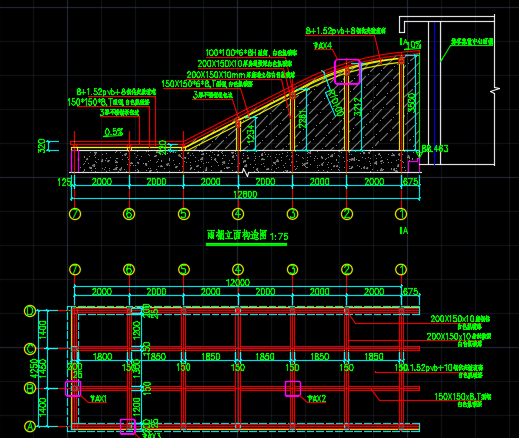This screenshot has width=519, height=438.
Task: Select the 10% slope label
Action: point(414,45)
